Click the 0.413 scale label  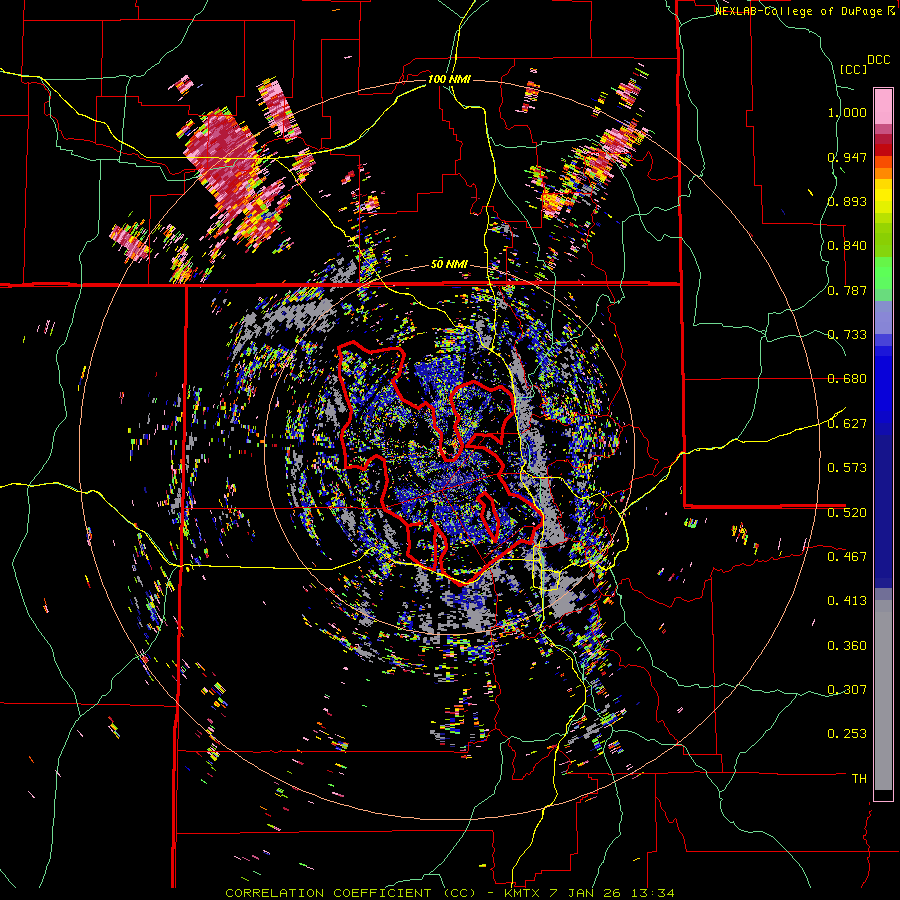coord(847,601)
